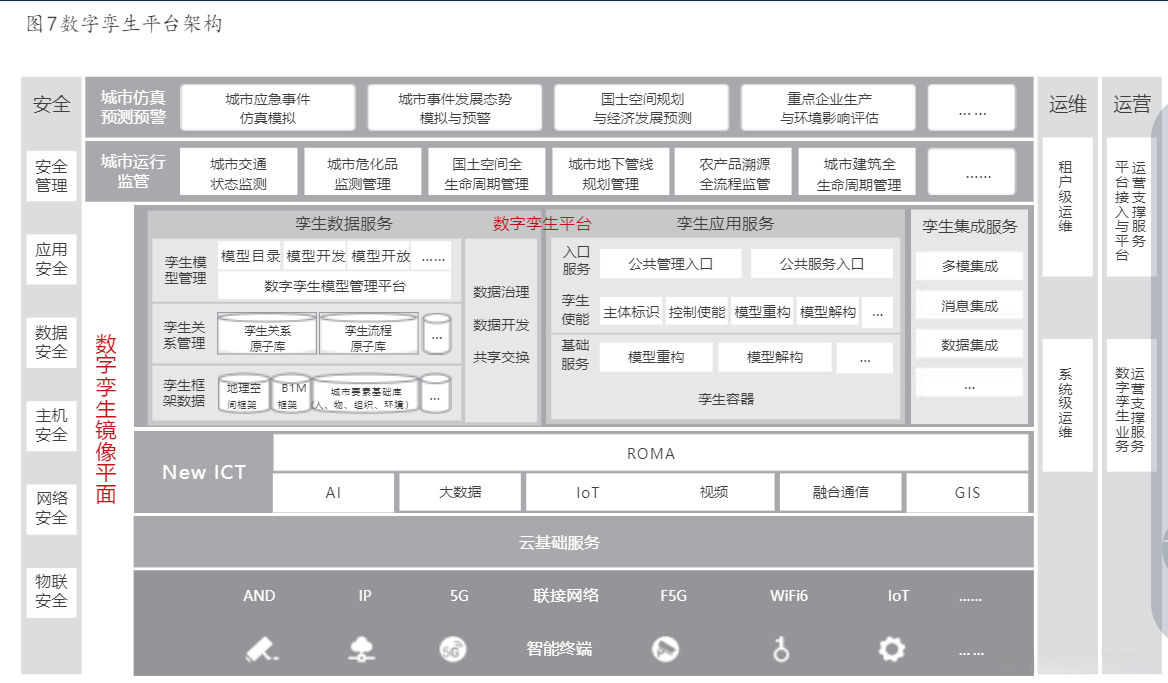Screen dimensions: 1168x683
Task: Click the 城市运行监管 label
Action: tap(133, 171)
